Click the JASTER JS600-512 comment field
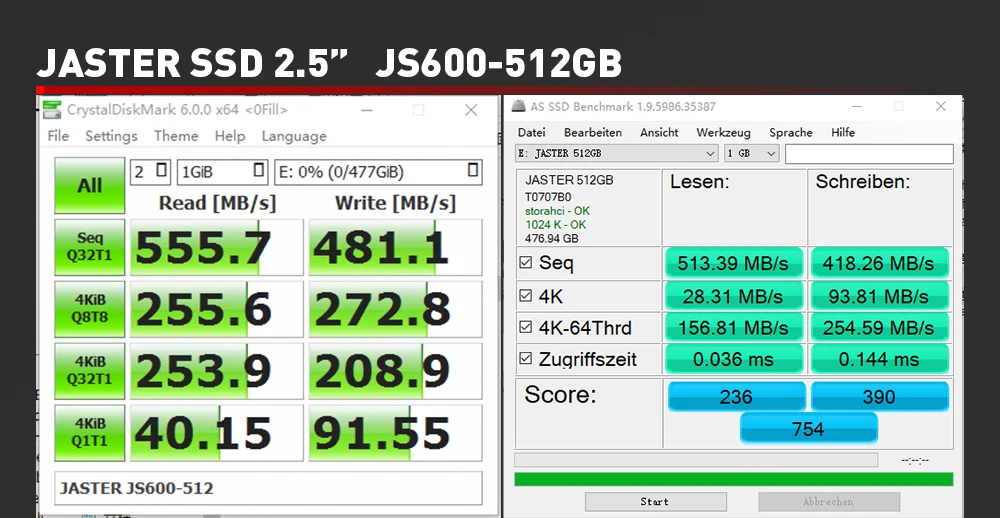This screenshot has width=1000, height=518. coord(268,488)
